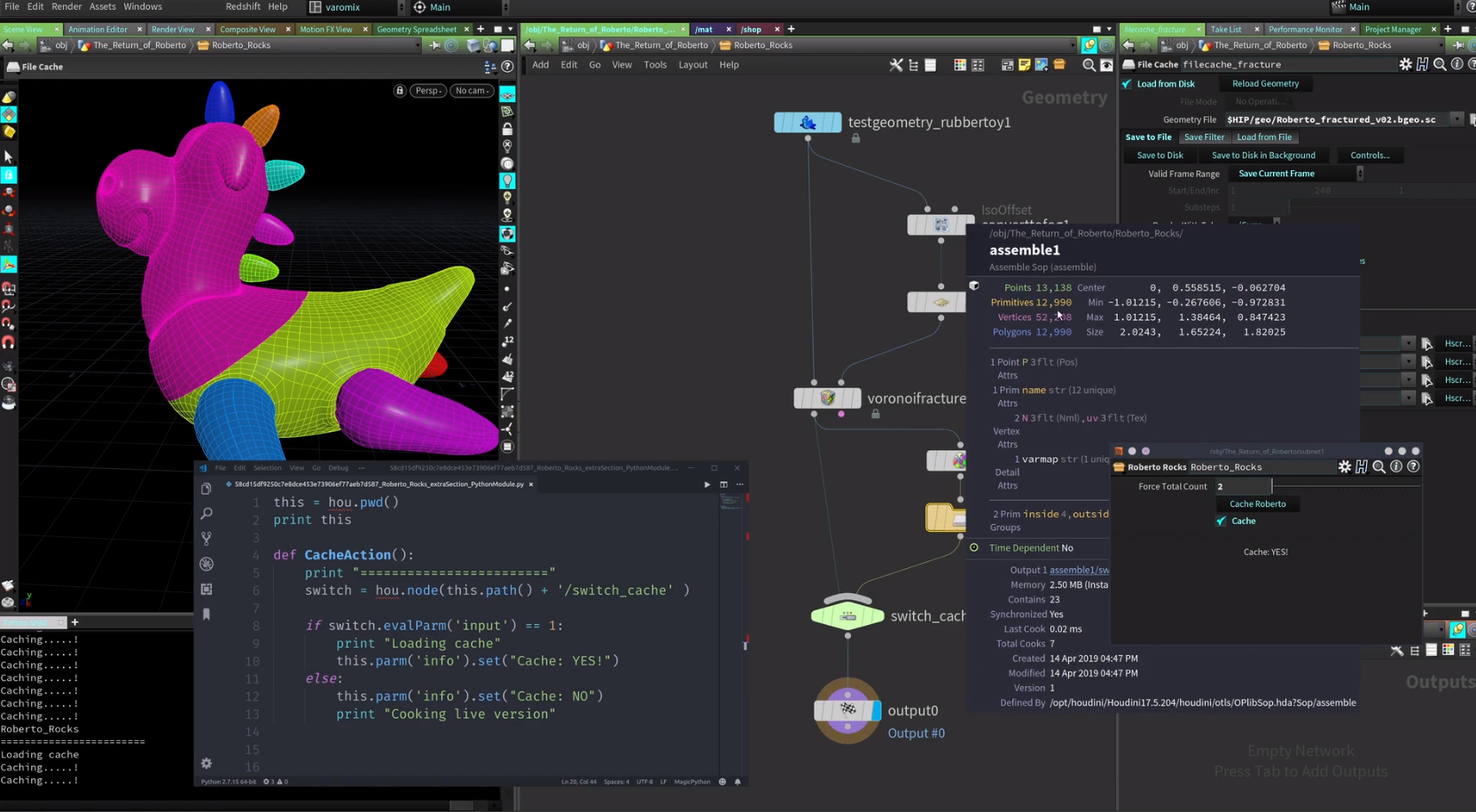Open the Redshift menu

coord(242,7)
